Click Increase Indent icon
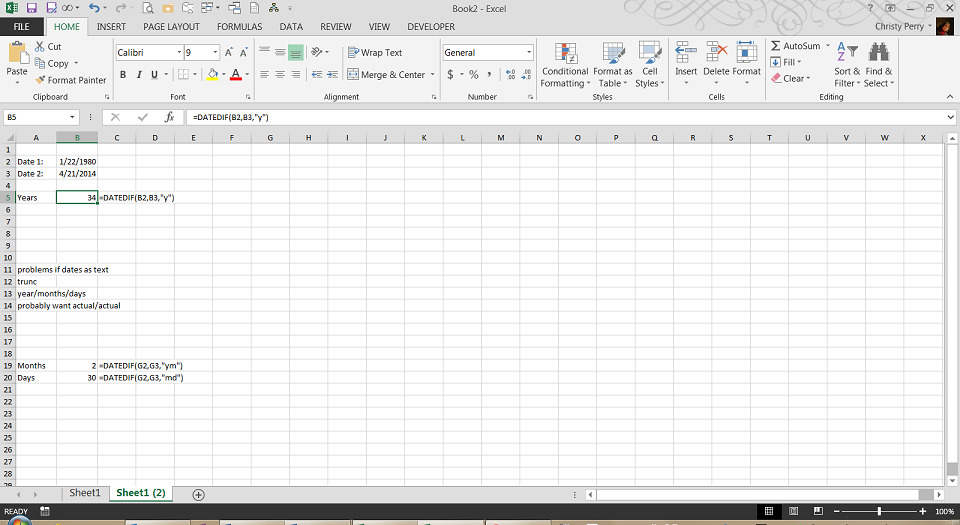This screenshot has width=960, height=525. (x=332, y=74)
